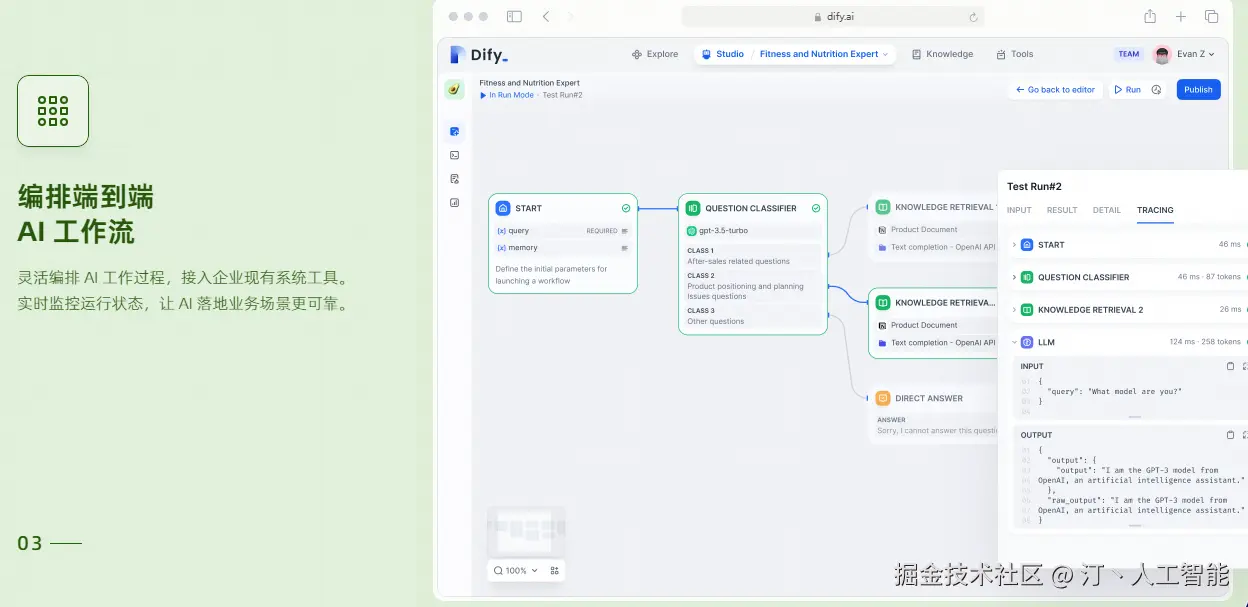Click Go back to editor

pos(1055,90)
